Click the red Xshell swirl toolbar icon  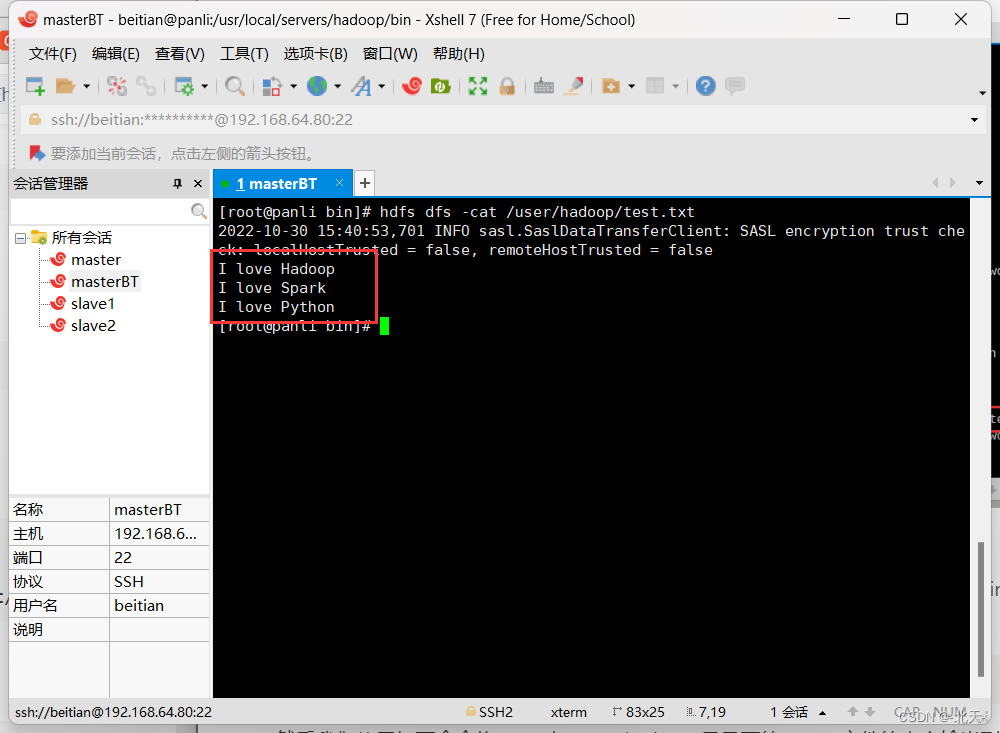point(412,85)
